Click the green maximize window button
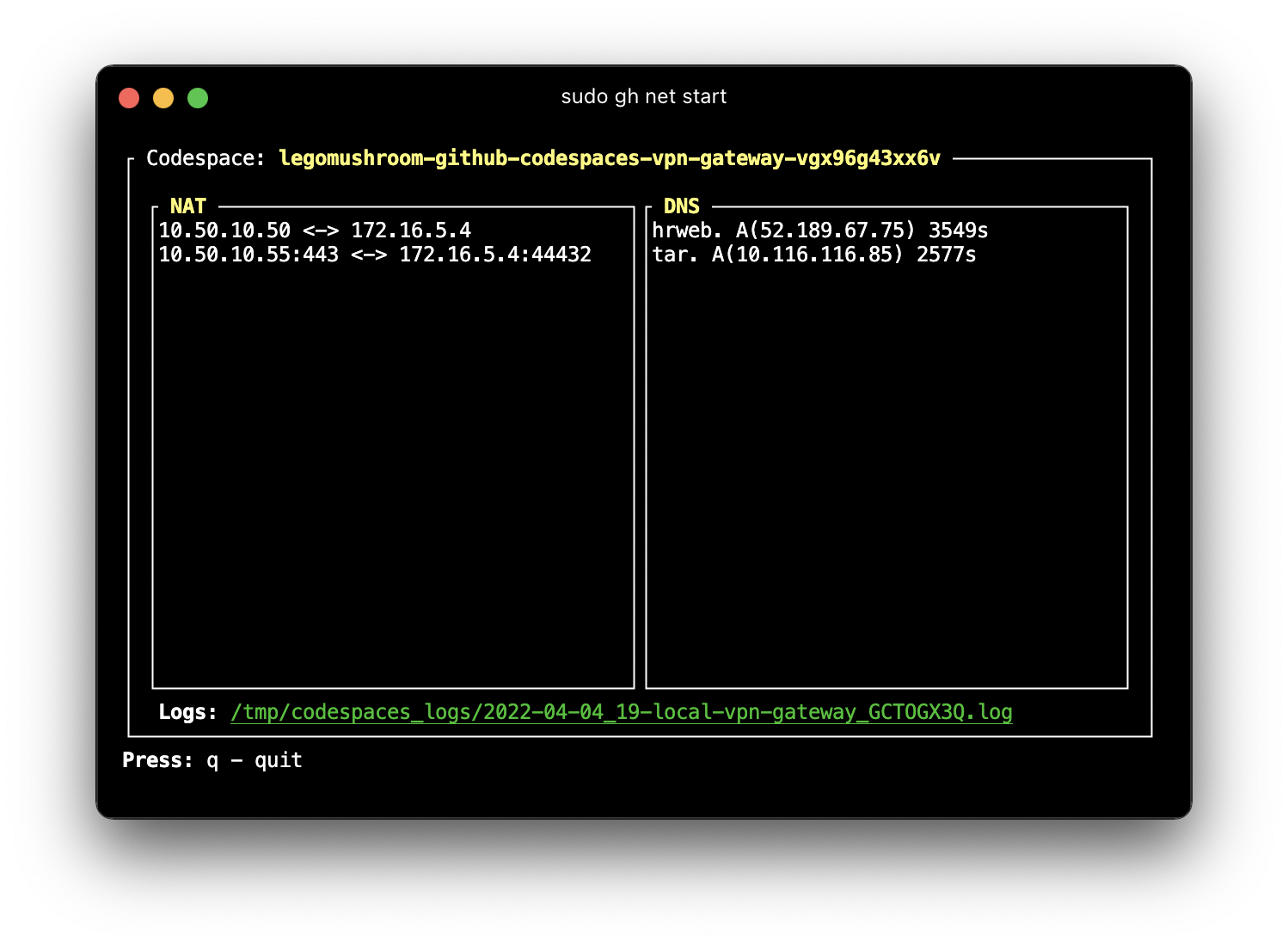The height and width of the screenshot is (946, 1288). (x=198, y=98)
